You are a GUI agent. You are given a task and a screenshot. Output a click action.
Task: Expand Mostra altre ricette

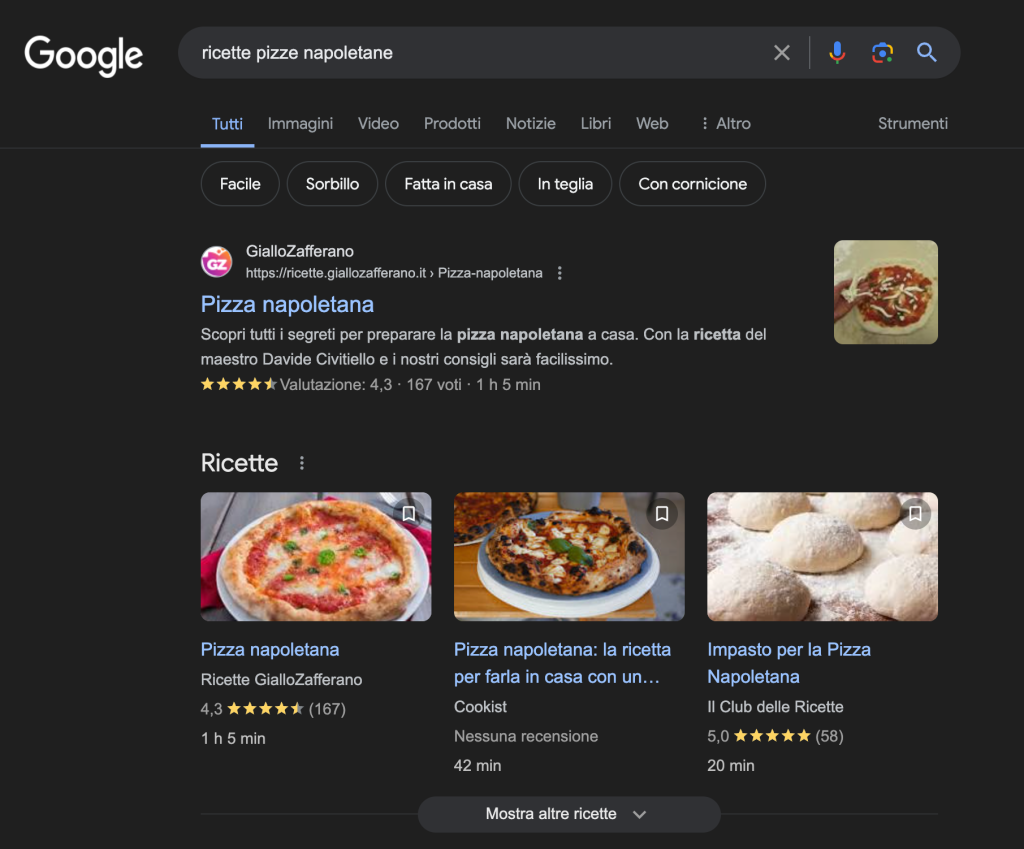569,814
